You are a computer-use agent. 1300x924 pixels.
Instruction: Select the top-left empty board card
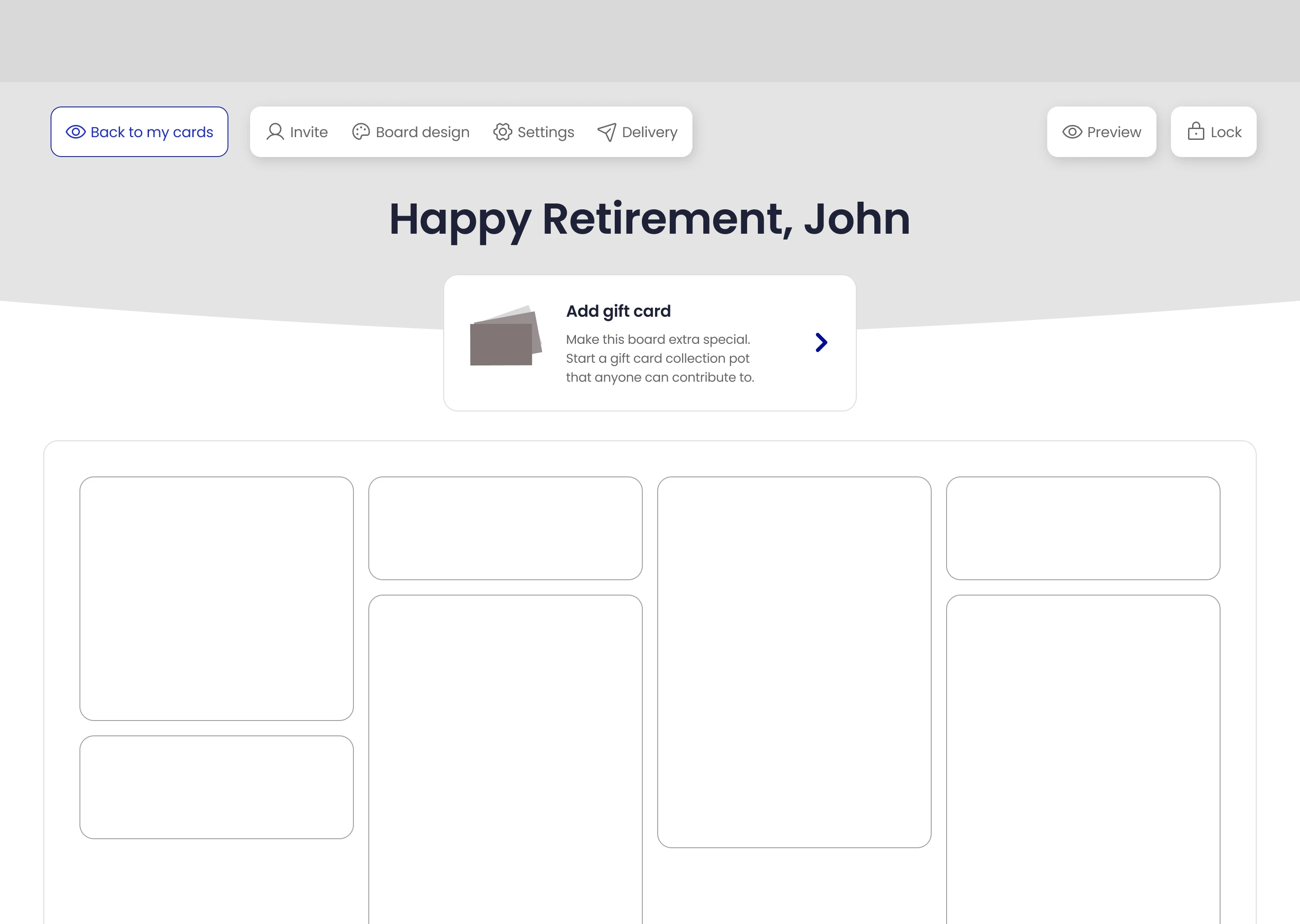click(x=216, y=598)
